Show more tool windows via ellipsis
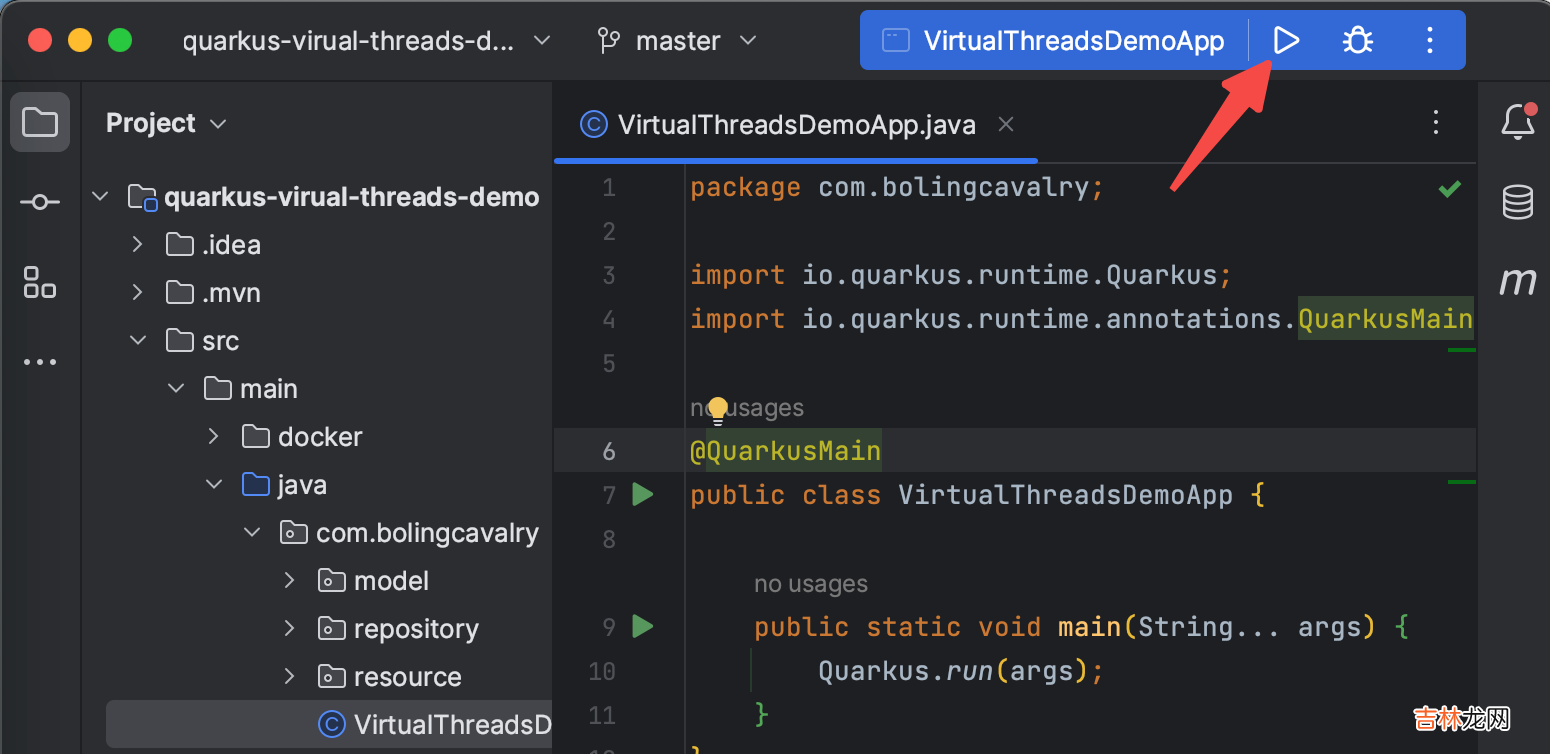 (40, 362)
